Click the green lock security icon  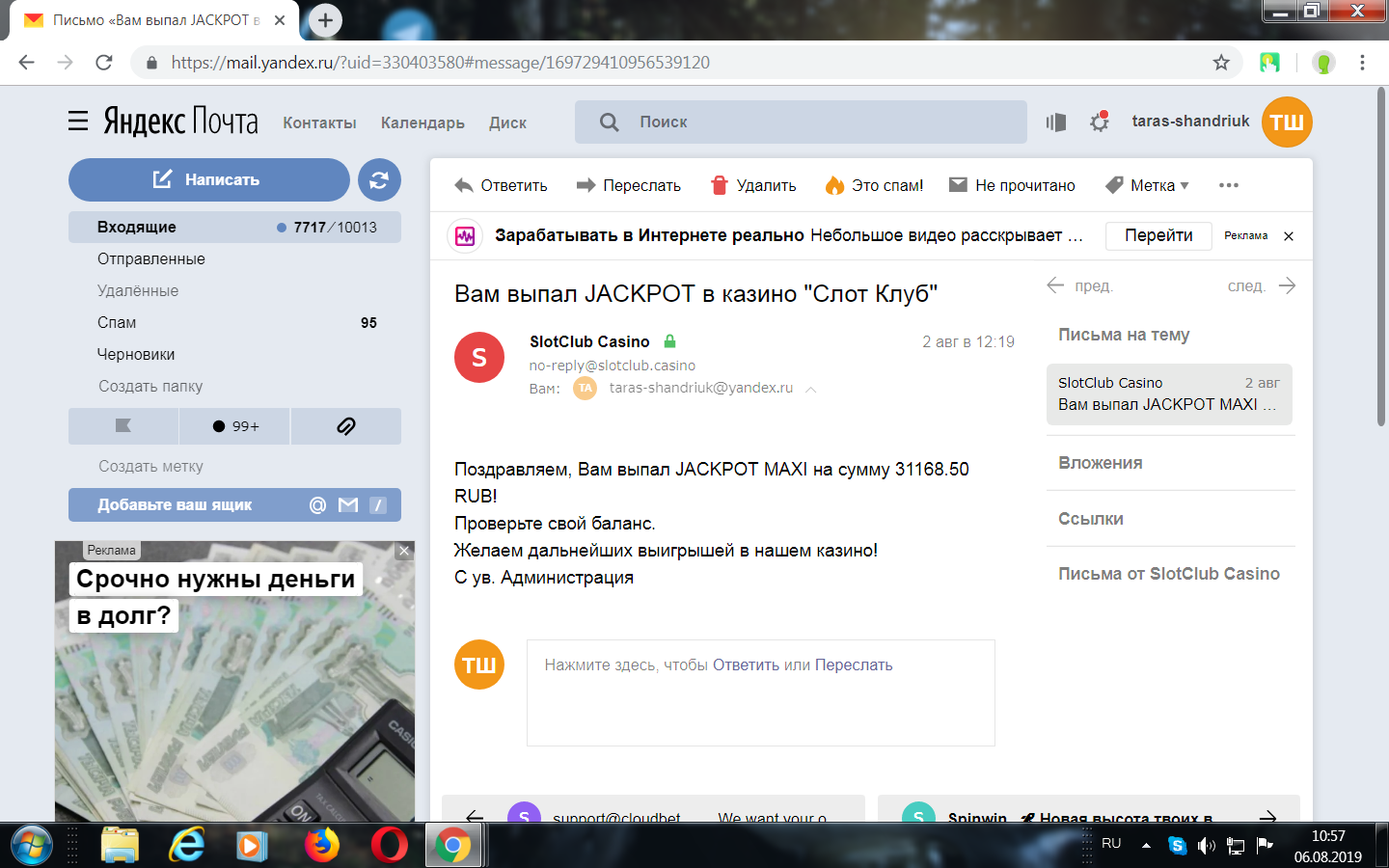tap(669, 340)
